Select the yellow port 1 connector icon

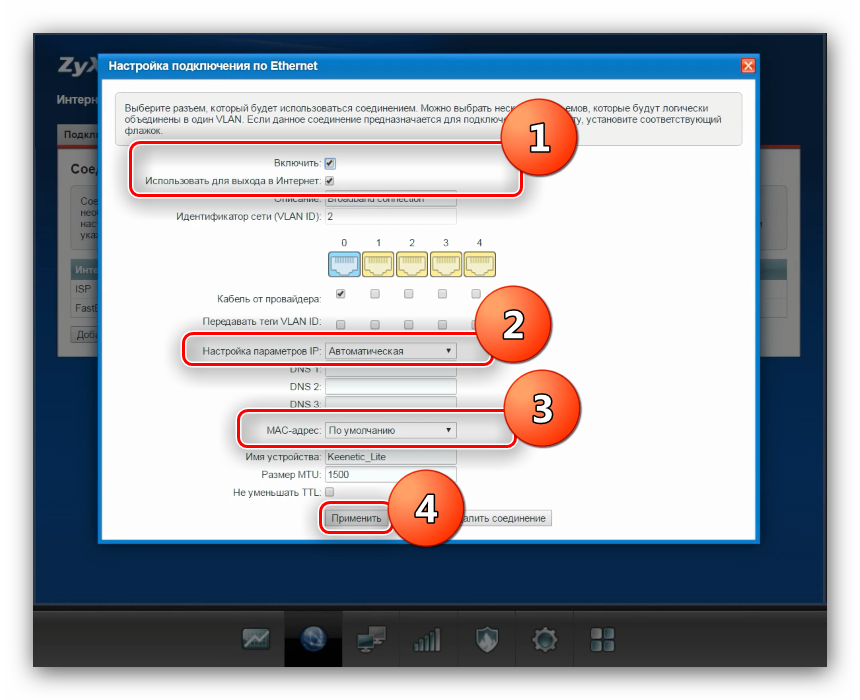pyautogui.click(x=378, y=264)
